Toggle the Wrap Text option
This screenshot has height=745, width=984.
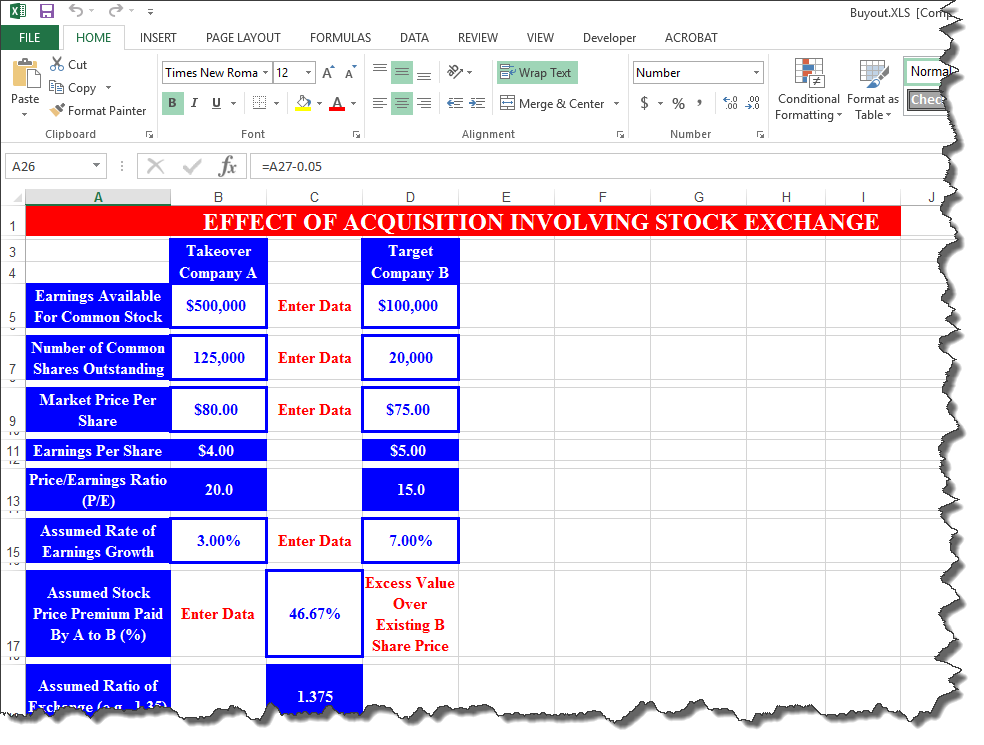(x=537, y=73)
